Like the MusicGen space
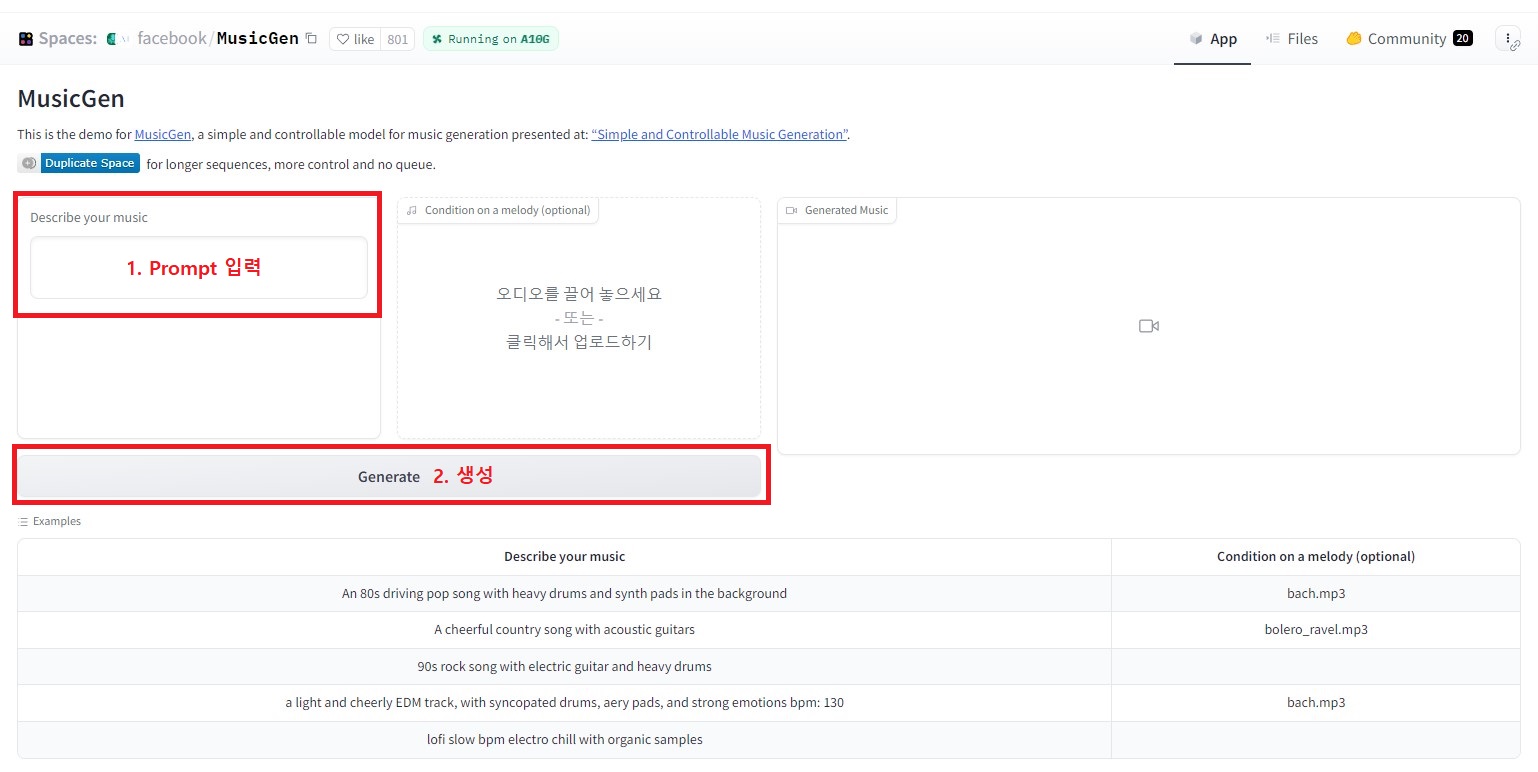Viewport: 1538px width, 772px height. pos(355,39)
